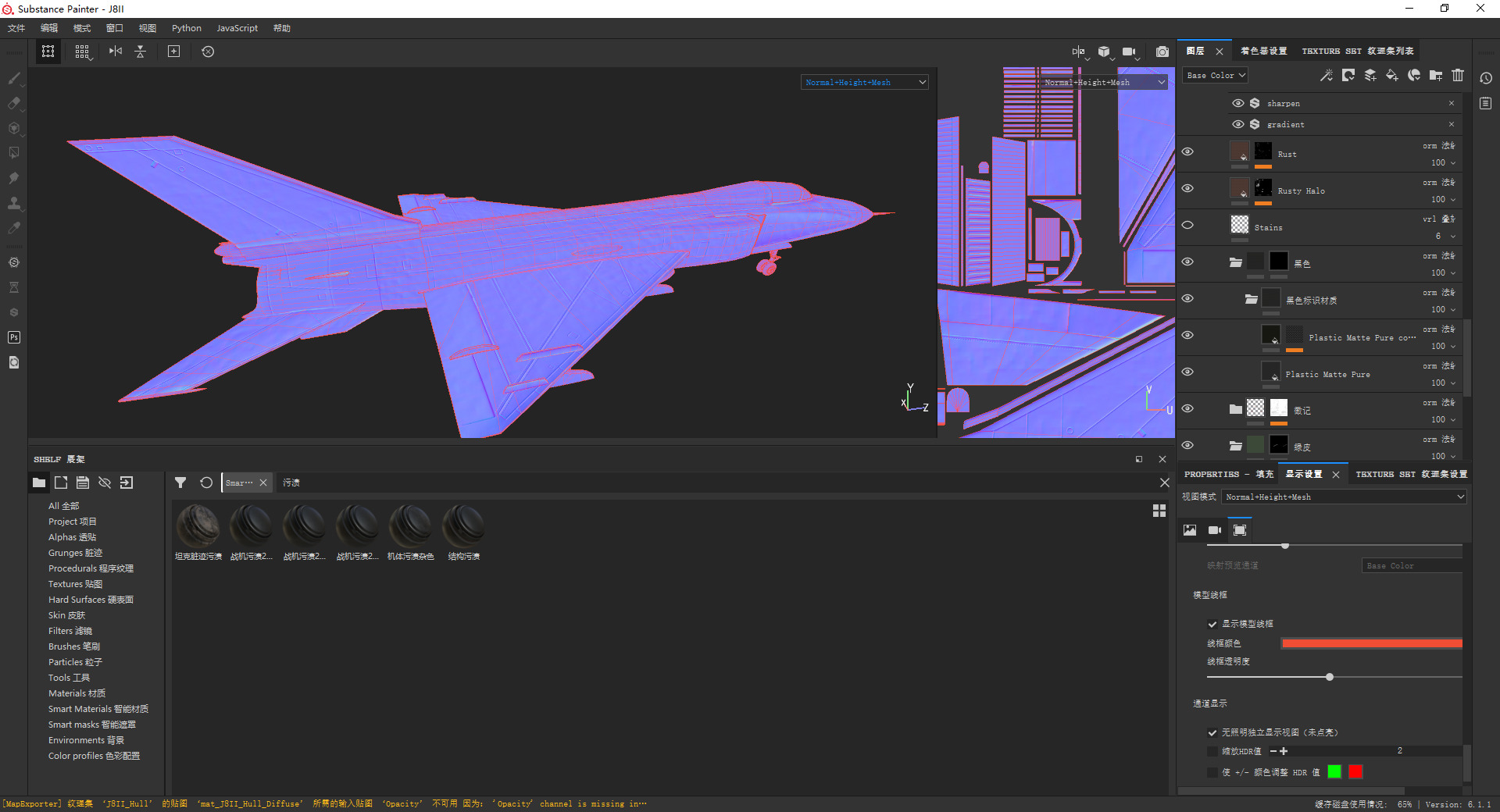This screenshot has width=1500, height=812.
Task: Open the Python menu
Action: 187,28
